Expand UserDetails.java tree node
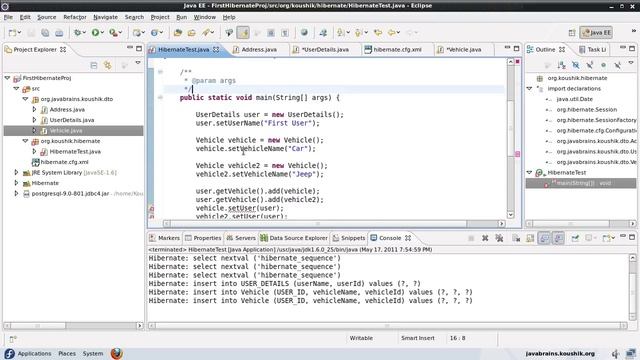The image size is (640, 360). pos(34,120)
